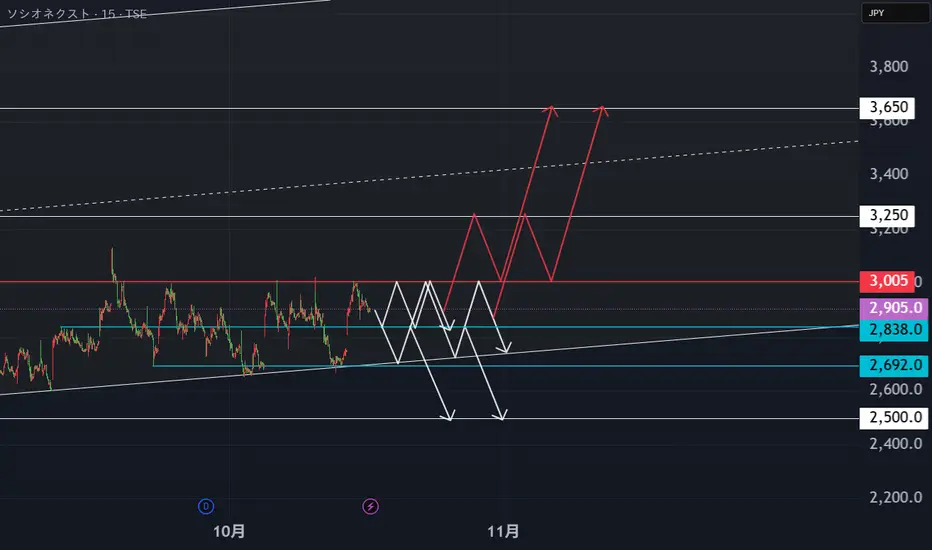Click the 11月 date axis label
This screenshot has height=550, width=932.
click(x=503, y=532)
